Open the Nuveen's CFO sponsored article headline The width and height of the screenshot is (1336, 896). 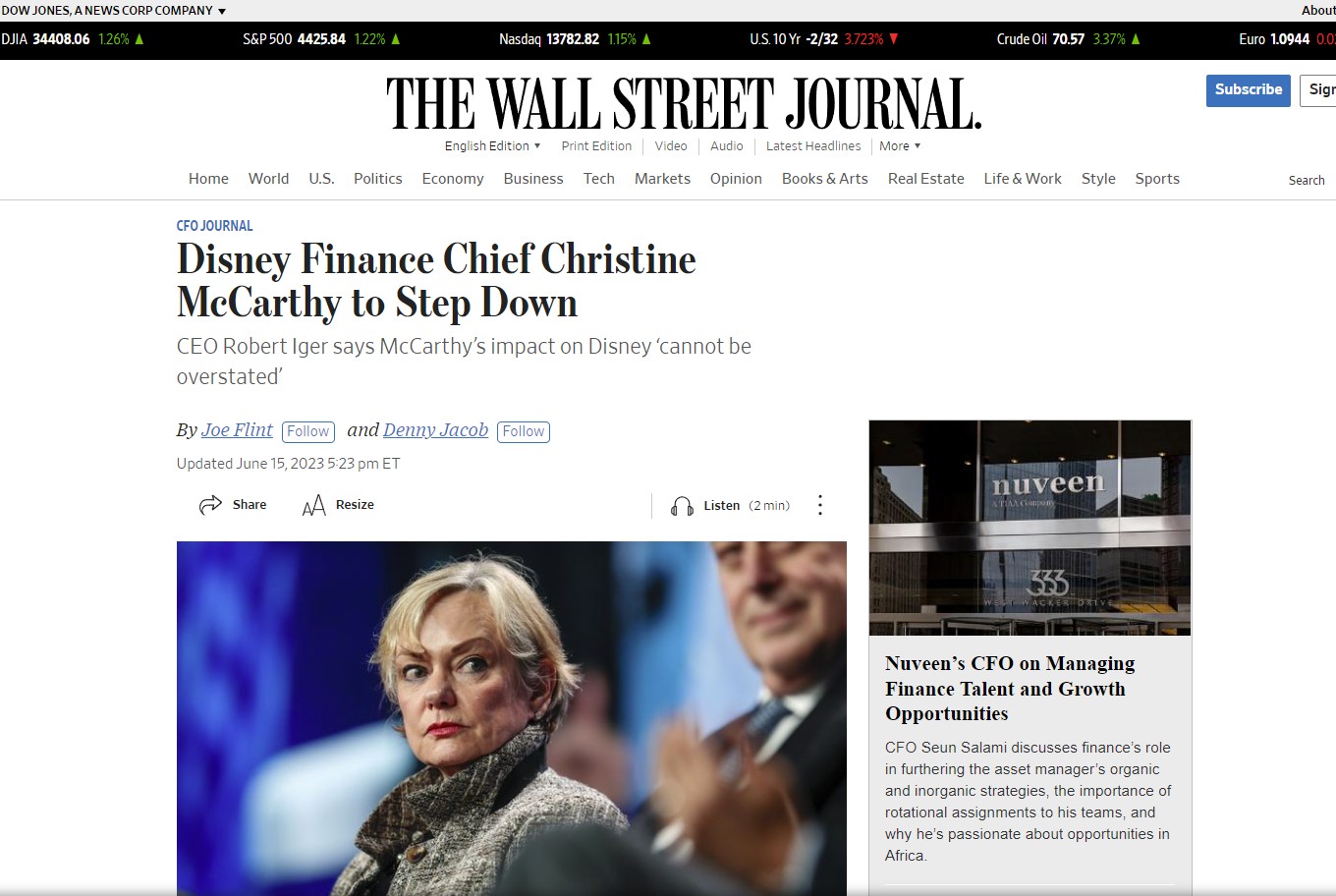point(1010,689)
